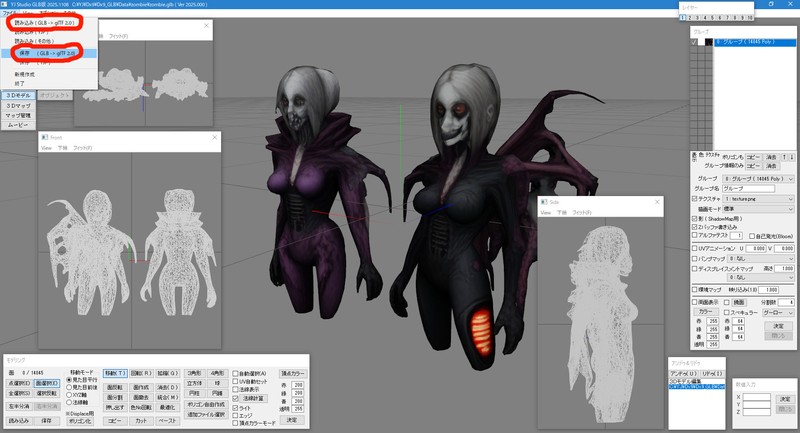Enable the アルファテスト checkbox
The image size is (800, 433).
click(x=694, y=236)
